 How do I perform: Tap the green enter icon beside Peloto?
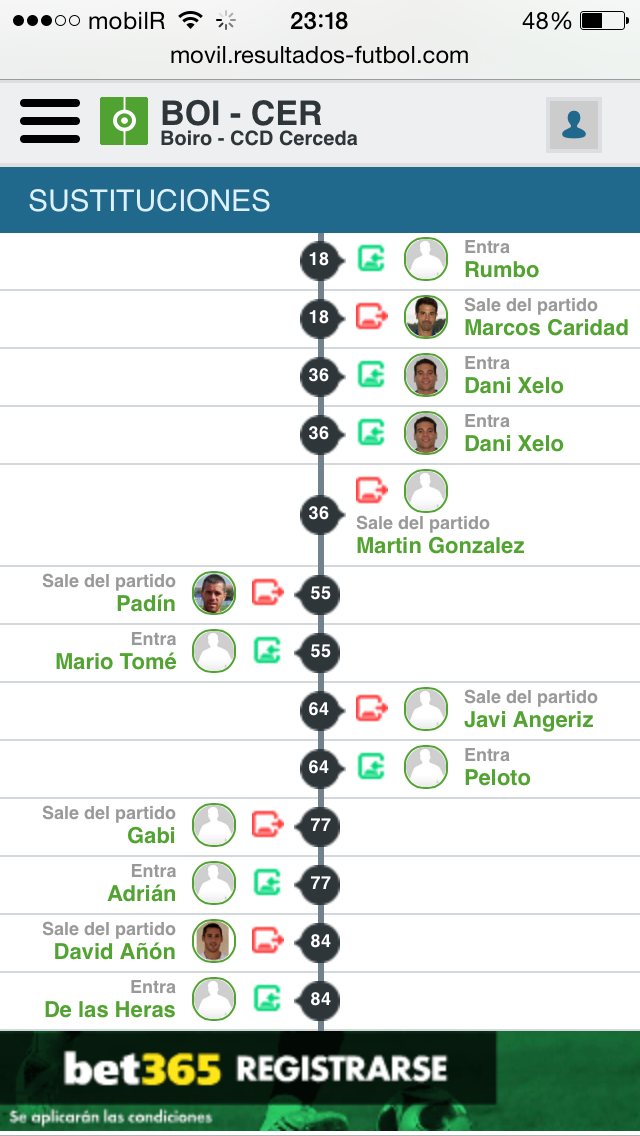click(371, 767)
